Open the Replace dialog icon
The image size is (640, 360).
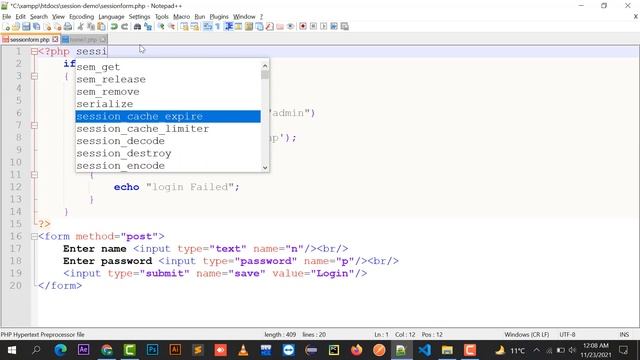point(148,27)
